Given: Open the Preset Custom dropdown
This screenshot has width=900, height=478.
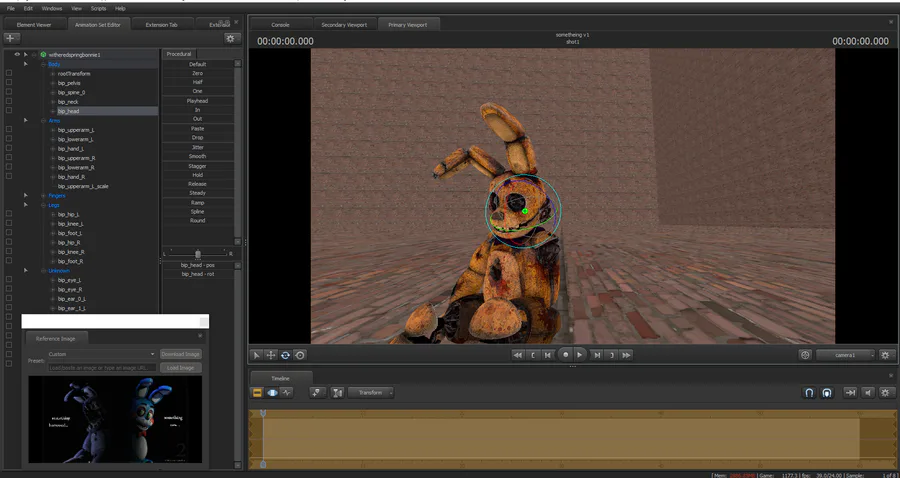Looking at the screenshot, I should click(102, 355).
